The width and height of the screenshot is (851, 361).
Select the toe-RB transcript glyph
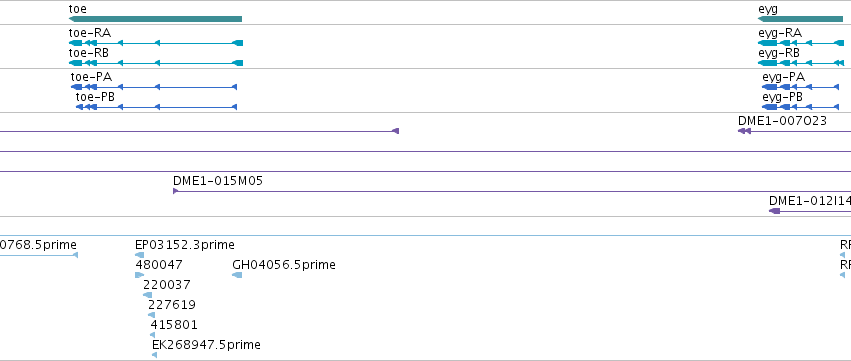156,63
